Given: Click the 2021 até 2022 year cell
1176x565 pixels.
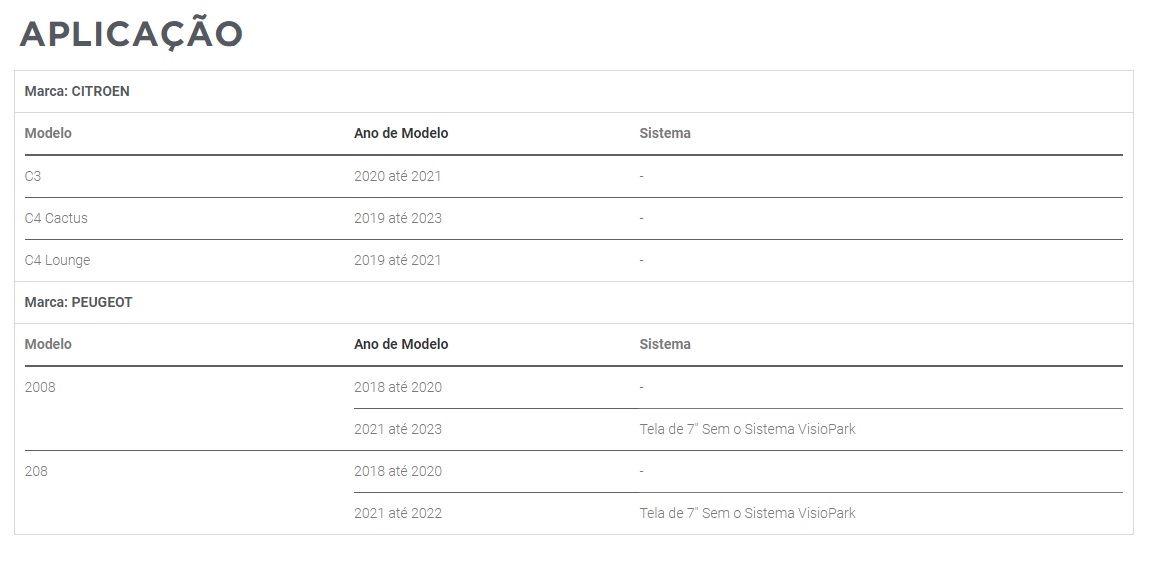Looking at the screenshot, I should click(398, 513).
